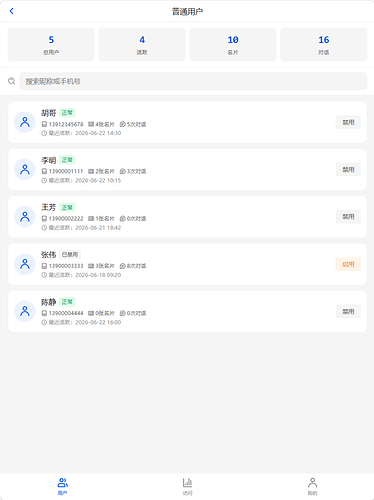374x500 pixels.
Task: Focus the nickname or phone search field
Action: tap(193, 81)
